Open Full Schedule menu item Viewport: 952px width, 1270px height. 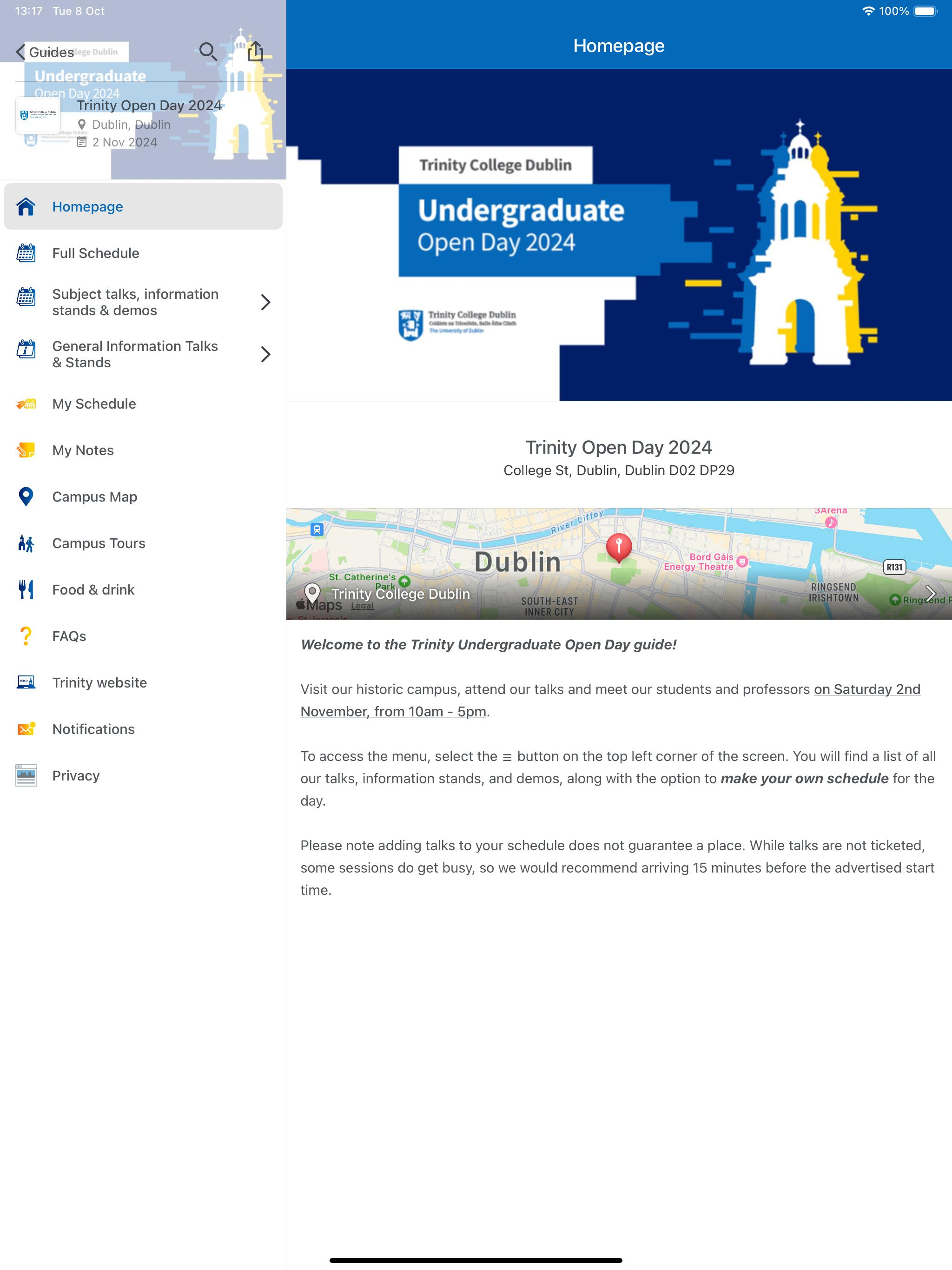(96, 253)
